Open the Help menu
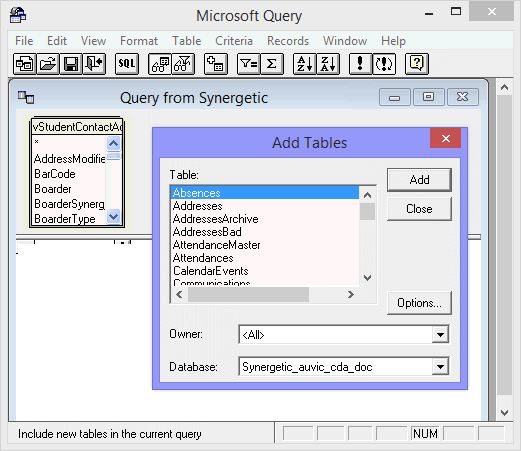 (x=393, y=41)
